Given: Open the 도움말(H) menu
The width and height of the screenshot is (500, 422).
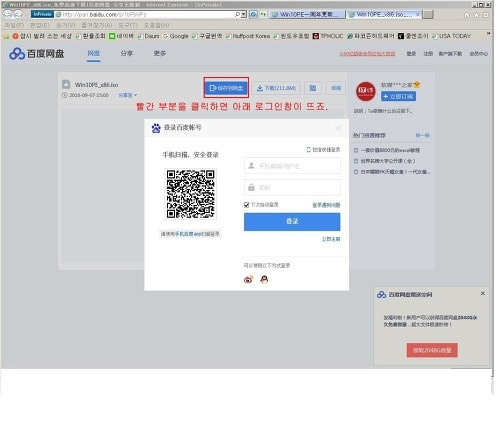Looking at the screenshot, I should [x=157, y=25].
